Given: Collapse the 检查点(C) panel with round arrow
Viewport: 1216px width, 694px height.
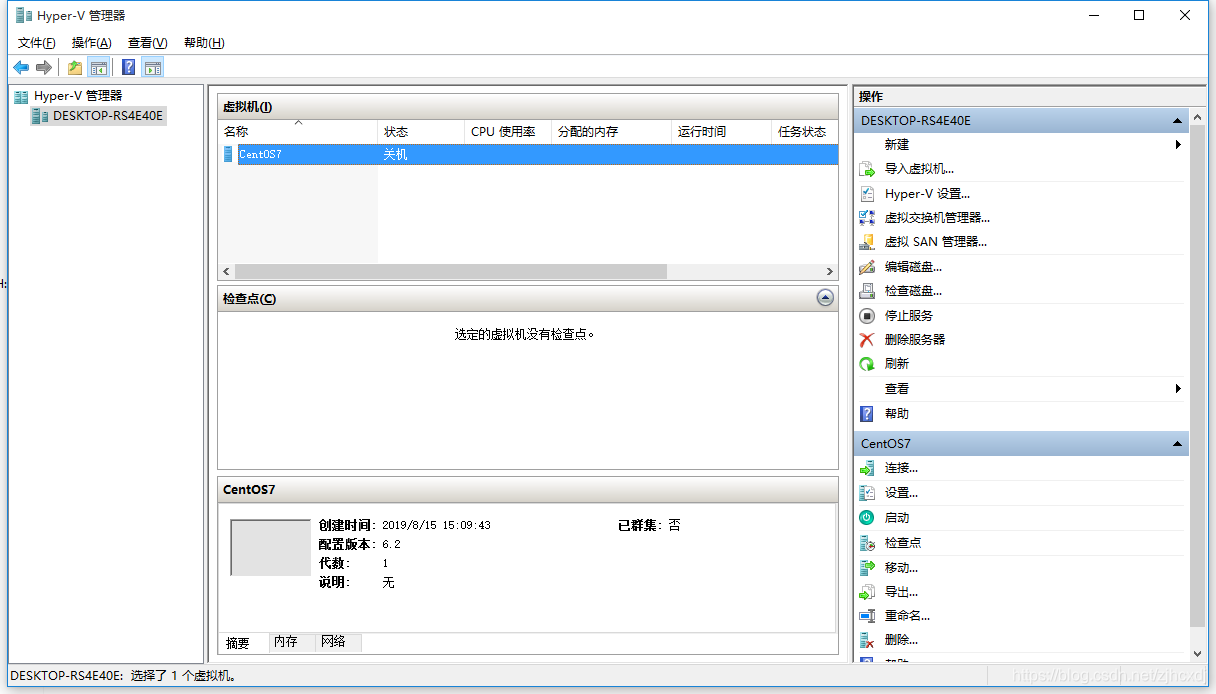Looking at the screenshot, I should point(825,298).
